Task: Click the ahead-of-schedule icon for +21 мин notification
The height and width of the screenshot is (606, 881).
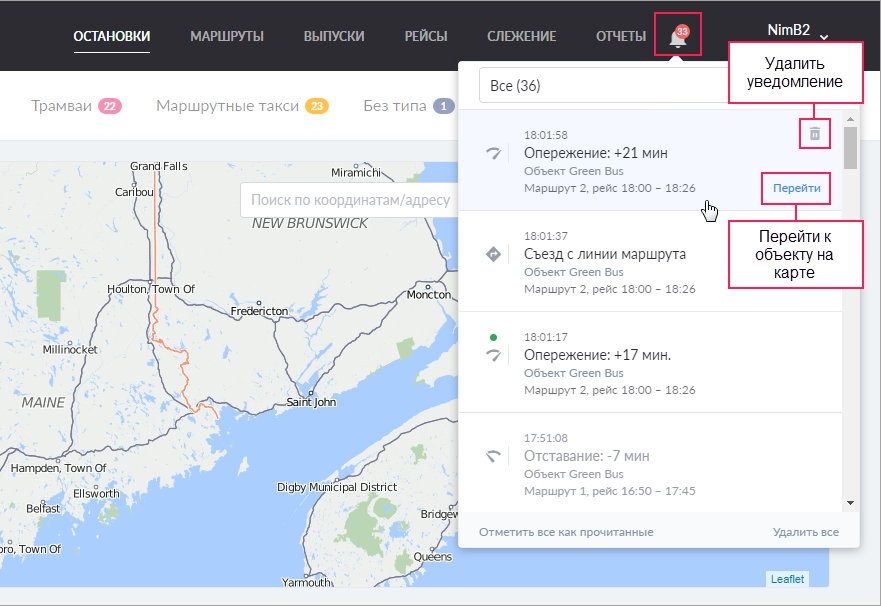Action: tap(493, 153)
